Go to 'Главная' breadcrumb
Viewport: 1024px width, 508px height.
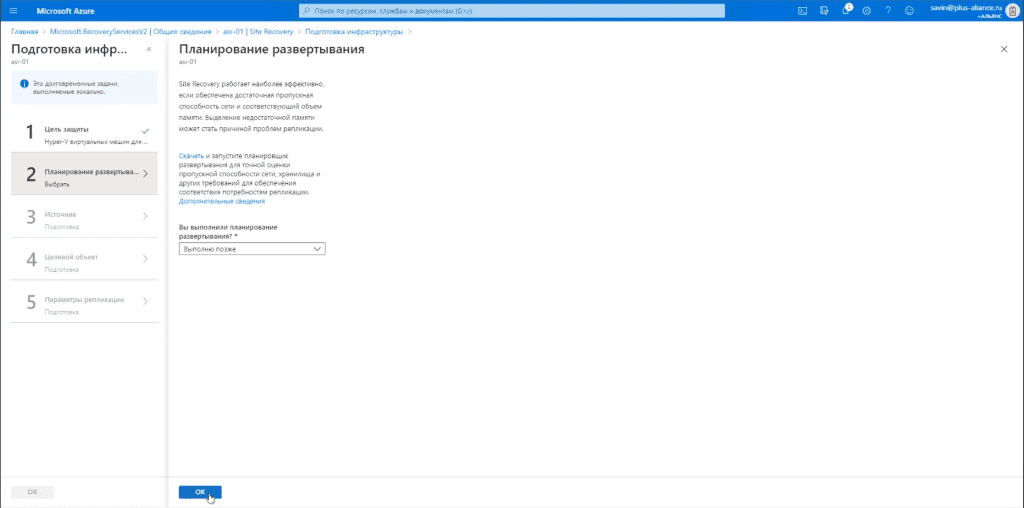pyautogui.click(x=24, y=31)
